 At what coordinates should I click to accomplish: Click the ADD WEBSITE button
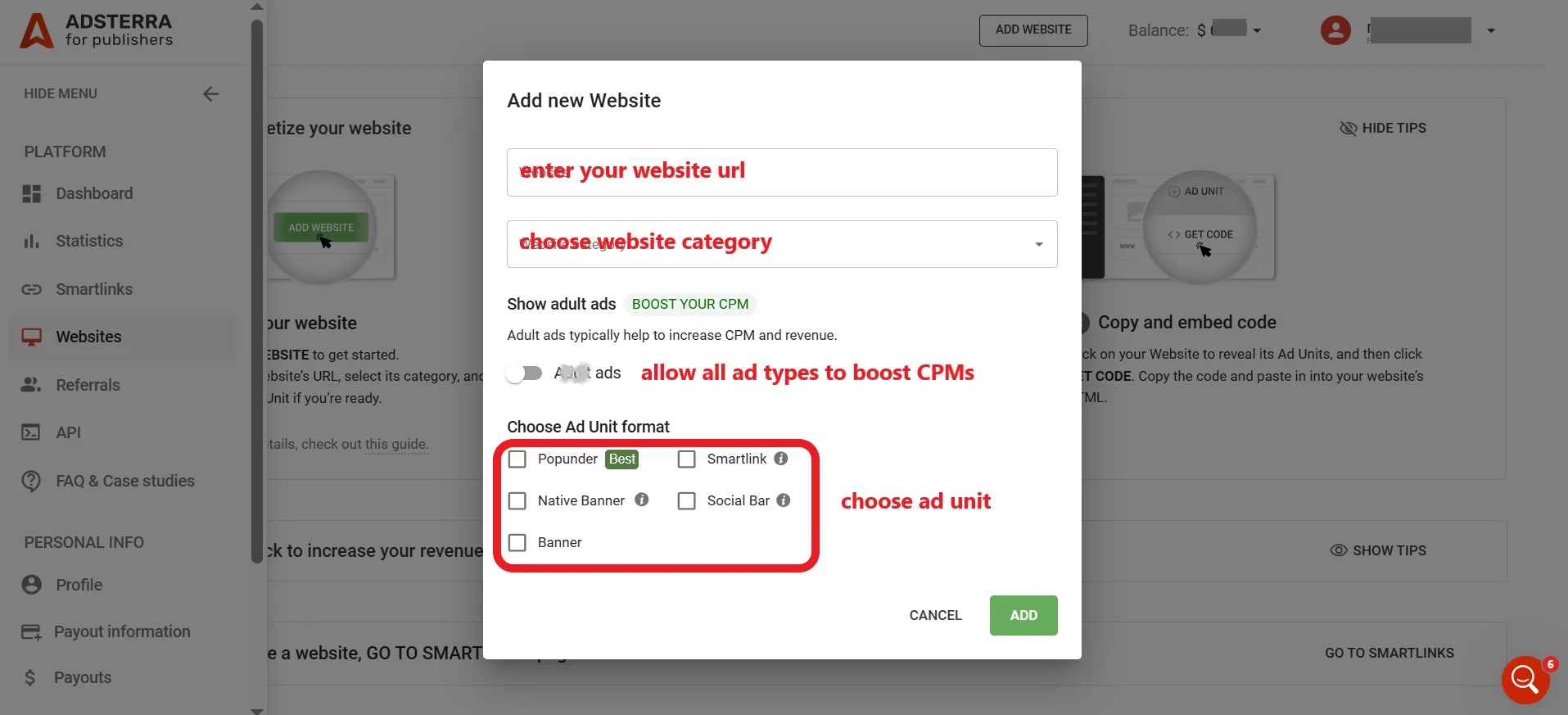click(x=1033, y=29)
